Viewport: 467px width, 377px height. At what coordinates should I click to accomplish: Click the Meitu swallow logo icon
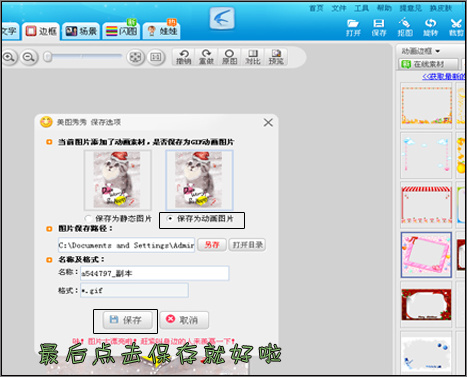[x=222, y=18]
